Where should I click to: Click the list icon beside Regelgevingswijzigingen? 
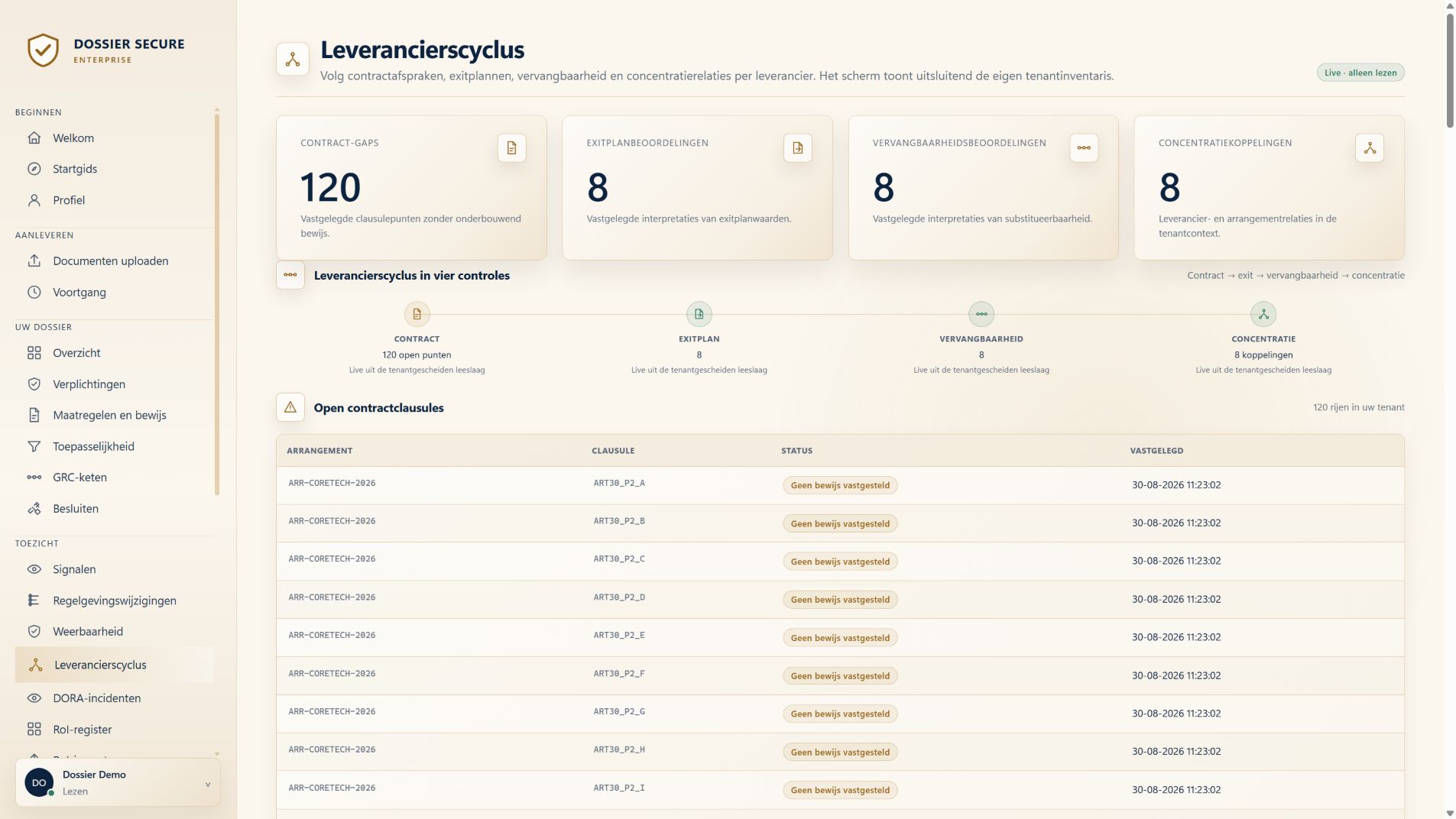click(x=34, y=600)
